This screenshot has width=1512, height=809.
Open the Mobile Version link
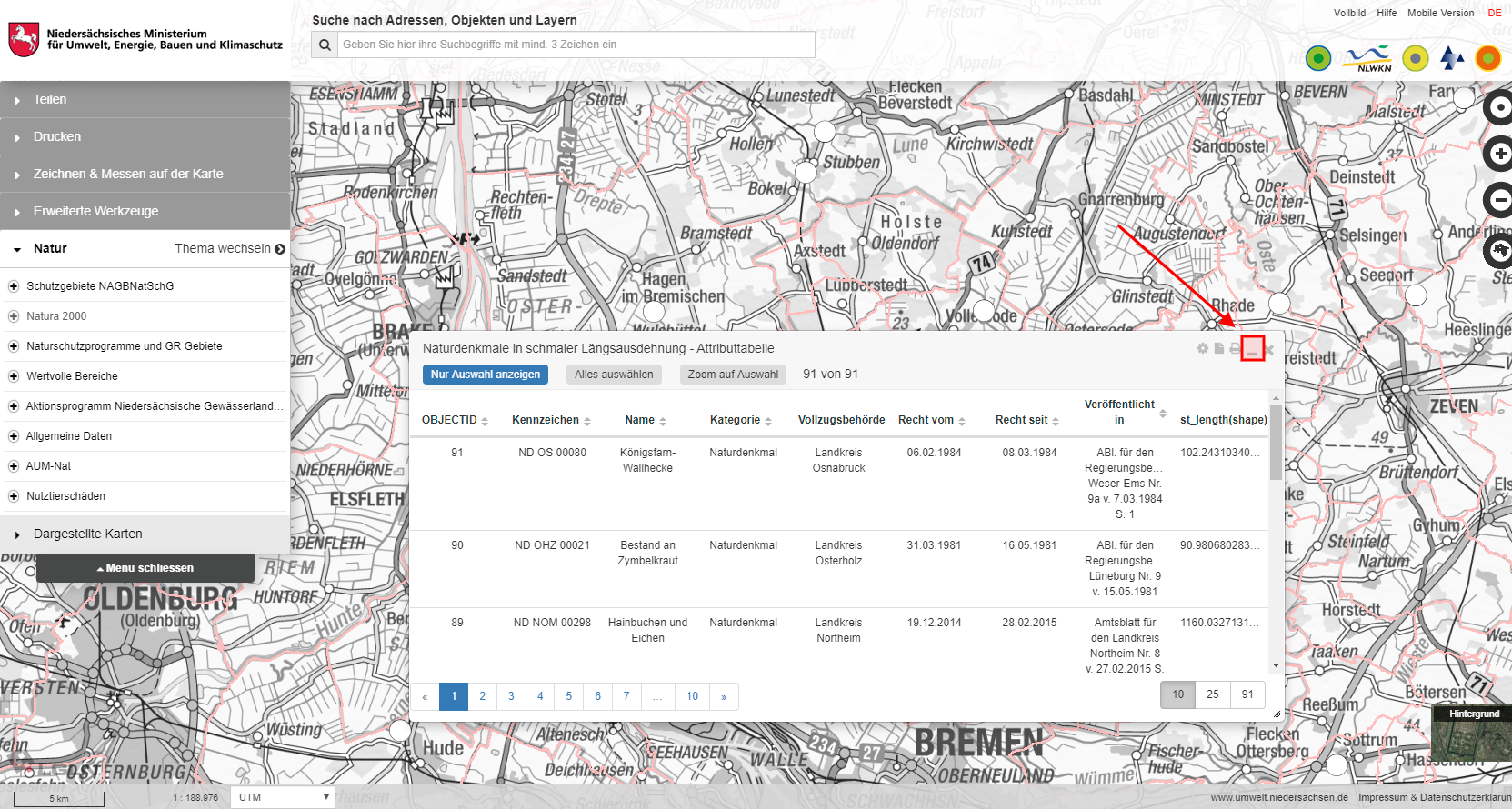pyautogui.click(x=1441, y=13)
